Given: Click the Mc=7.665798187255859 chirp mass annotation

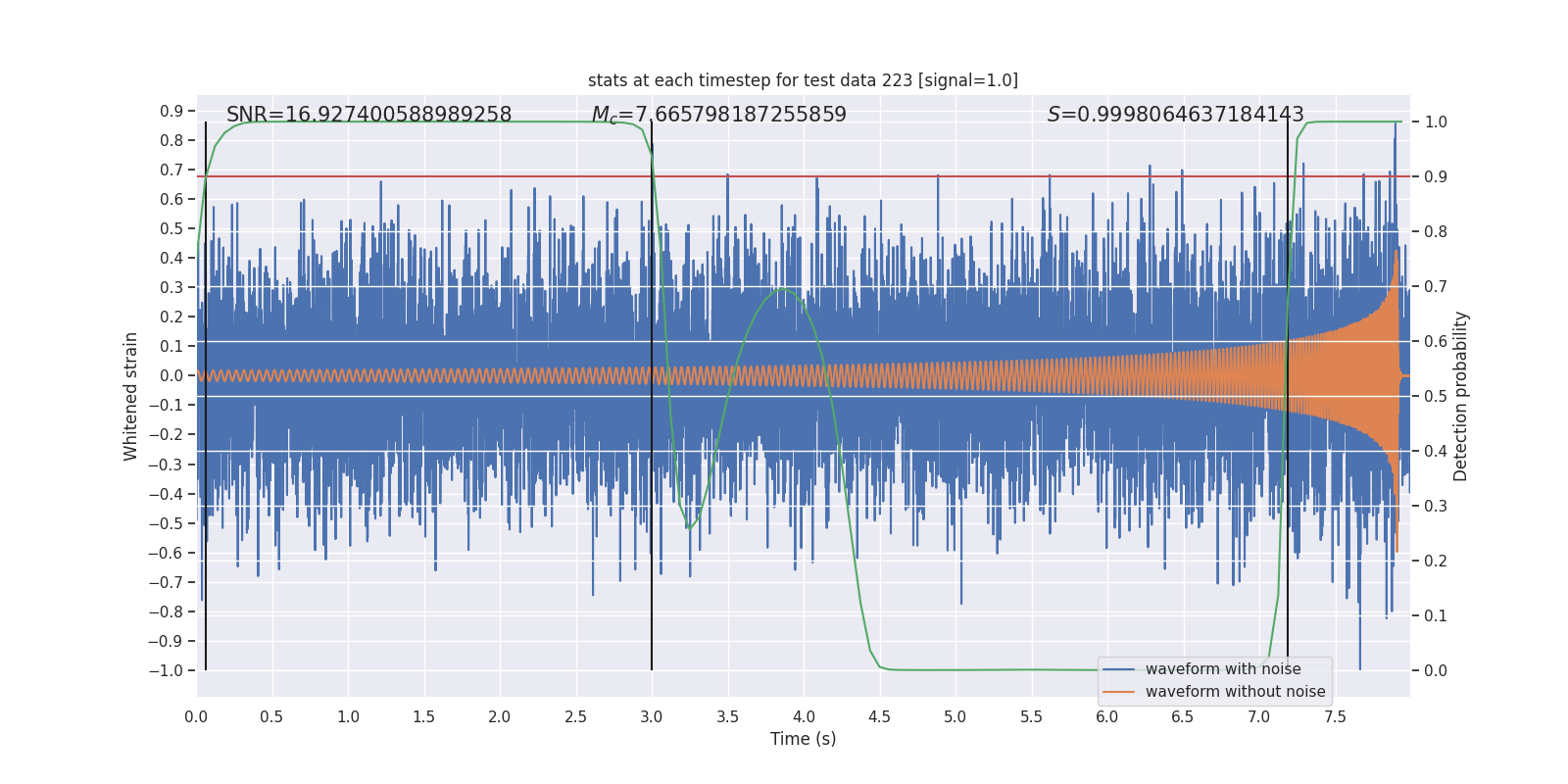Looking at the screenshot, I should 719,115.
